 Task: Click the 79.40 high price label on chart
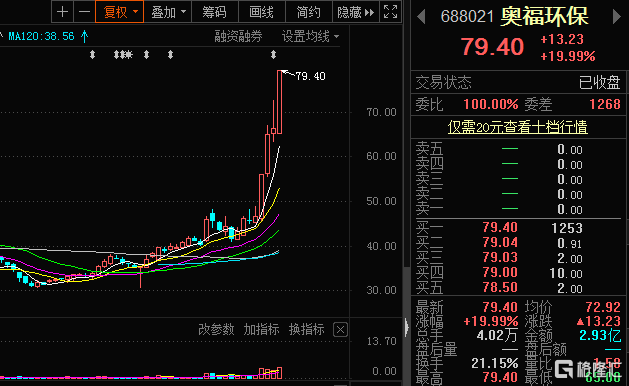[310, 76]
